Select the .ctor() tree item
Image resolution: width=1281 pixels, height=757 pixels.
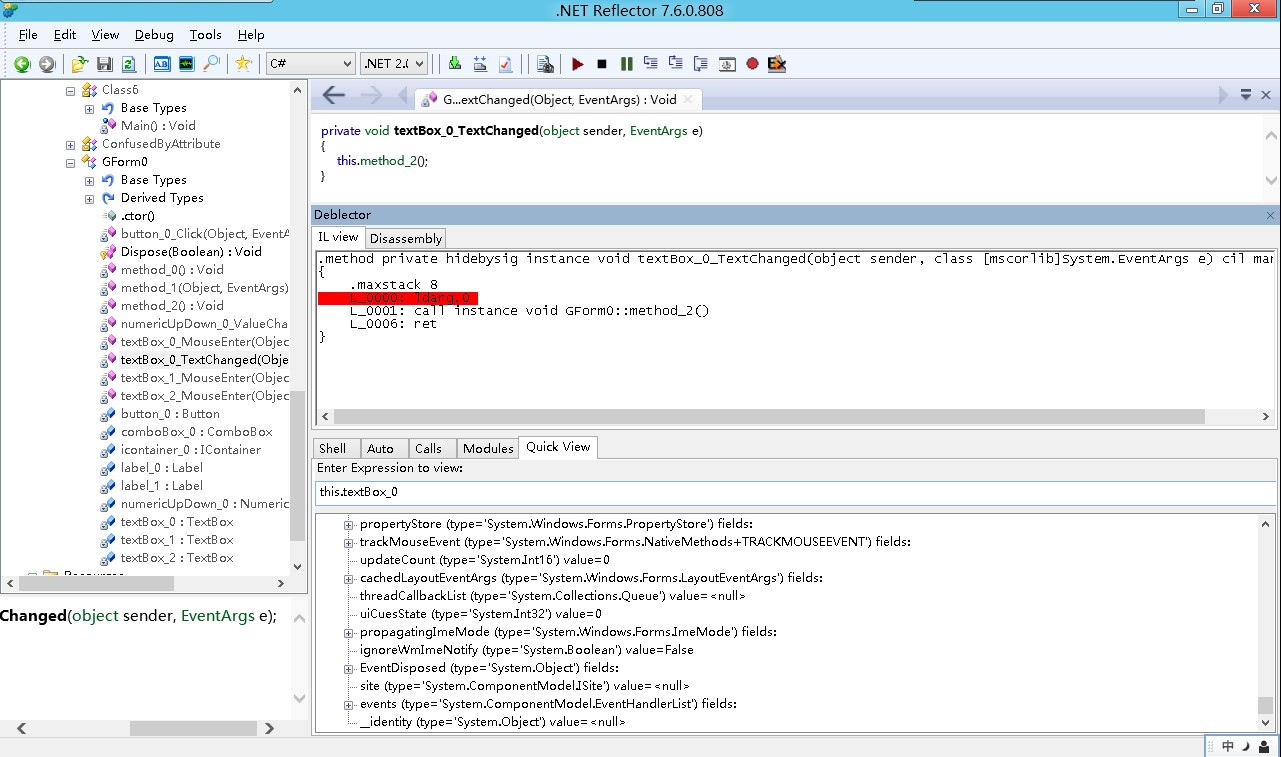[137, 216]
